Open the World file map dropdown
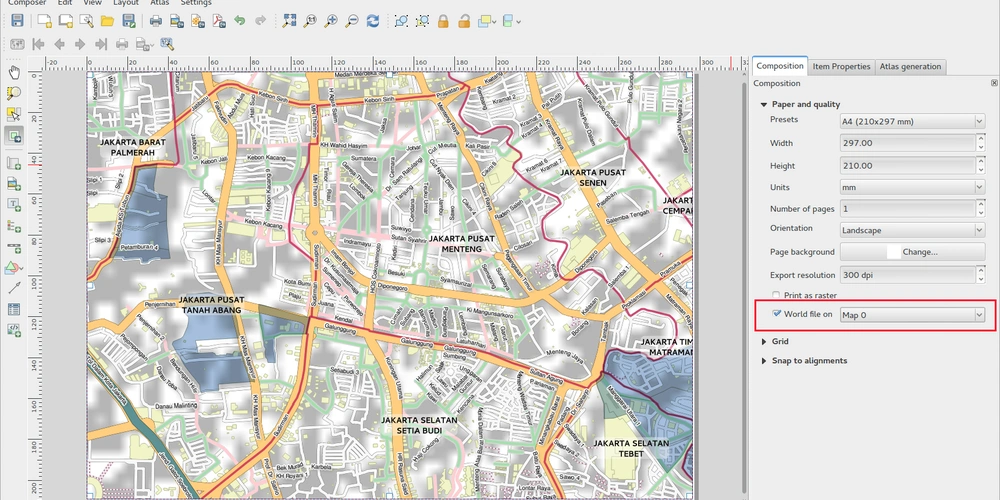The width and height of the screenshot is (1000, 500). click(912, 315)
